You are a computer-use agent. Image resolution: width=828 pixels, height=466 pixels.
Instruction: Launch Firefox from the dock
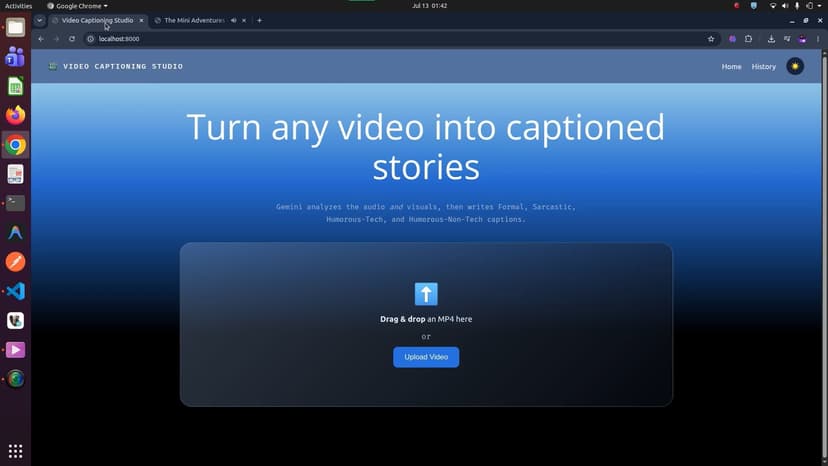(15, 115)
